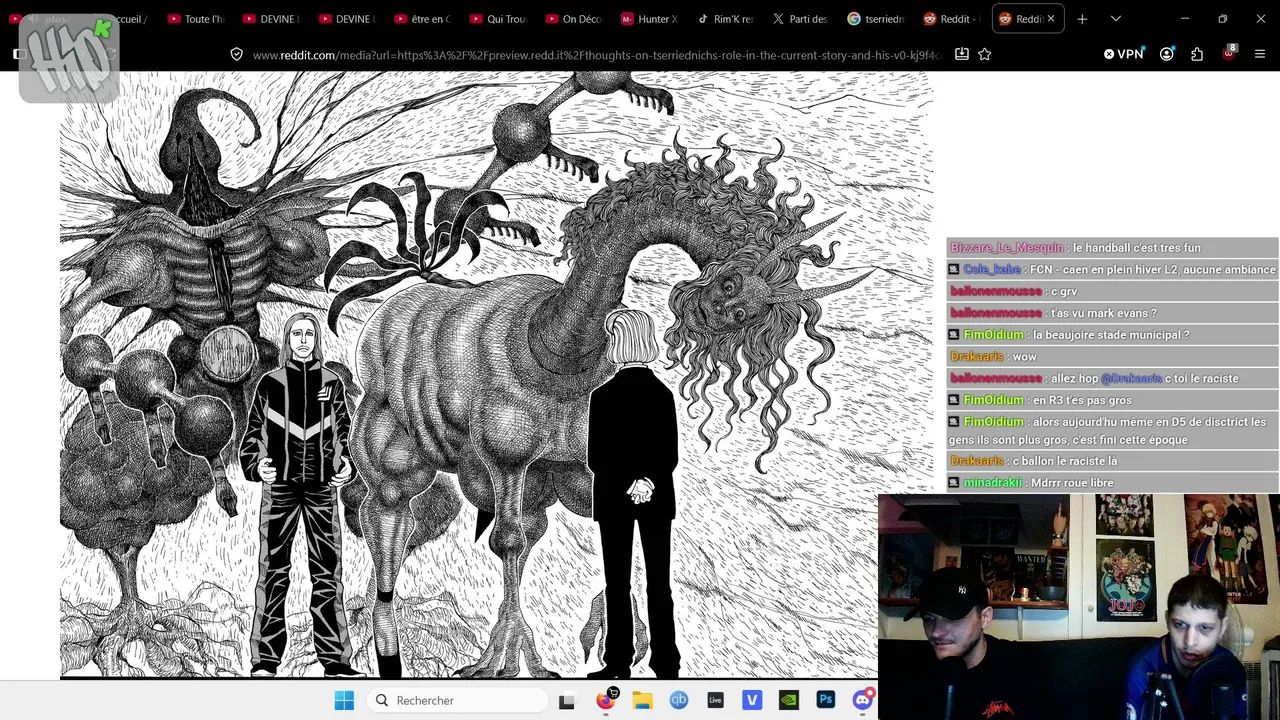Viewport: 1280px width, 720px height.
Task: Switch to the Rim'K TikTok tab
Action: [x=725, y=19]
